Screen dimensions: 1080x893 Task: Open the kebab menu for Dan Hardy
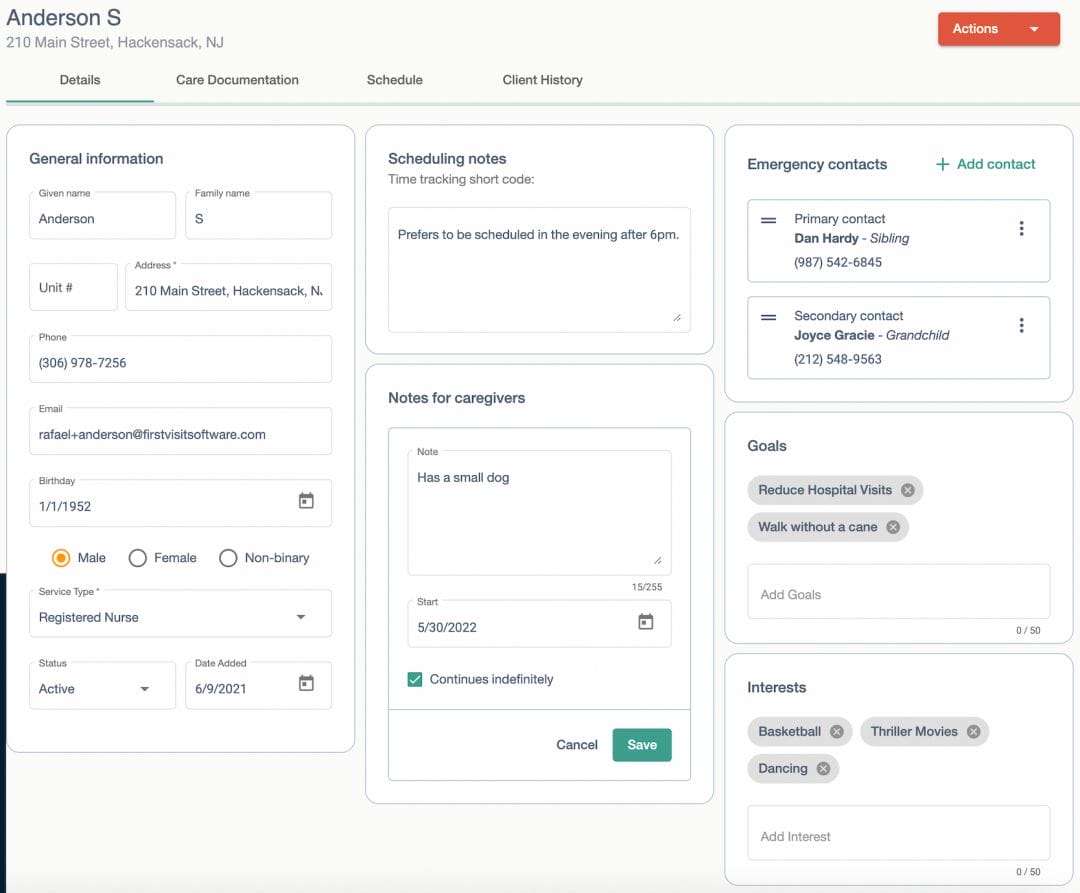pos(1022,228)
